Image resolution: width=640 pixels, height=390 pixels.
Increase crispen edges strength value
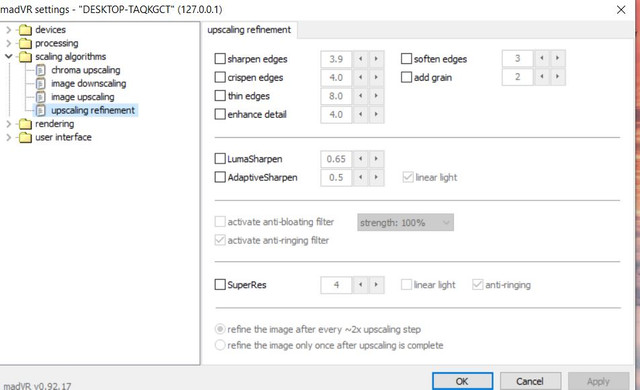click(376, 78)
